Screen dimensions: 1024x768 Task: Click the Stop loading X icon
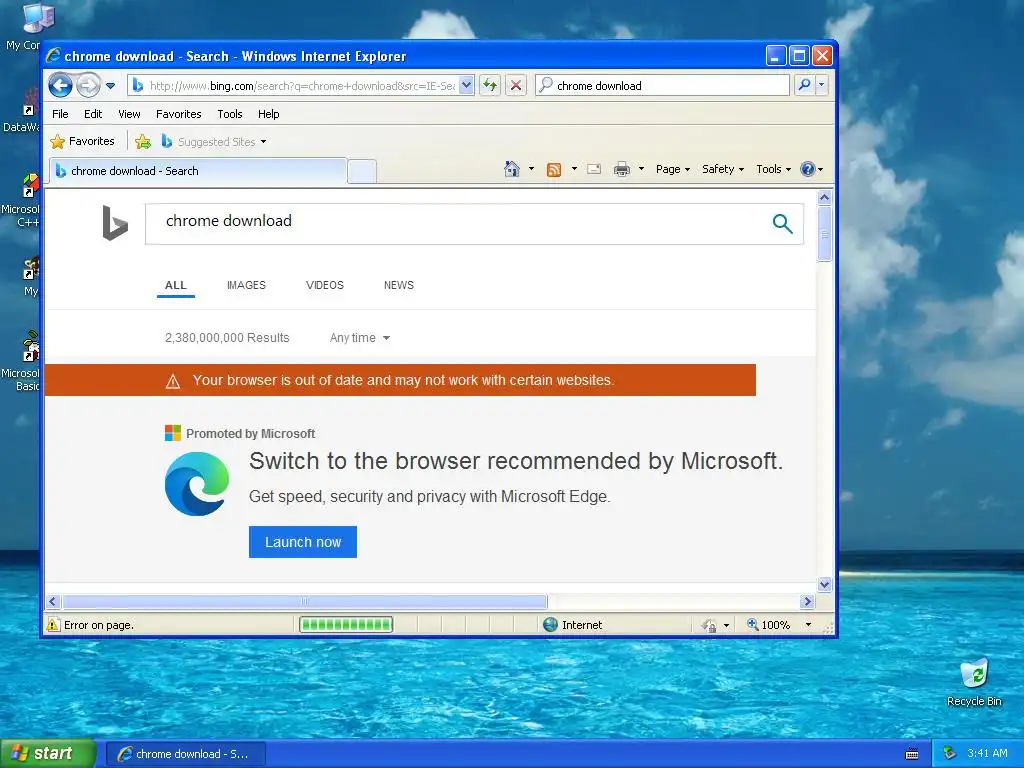(516, 86)
